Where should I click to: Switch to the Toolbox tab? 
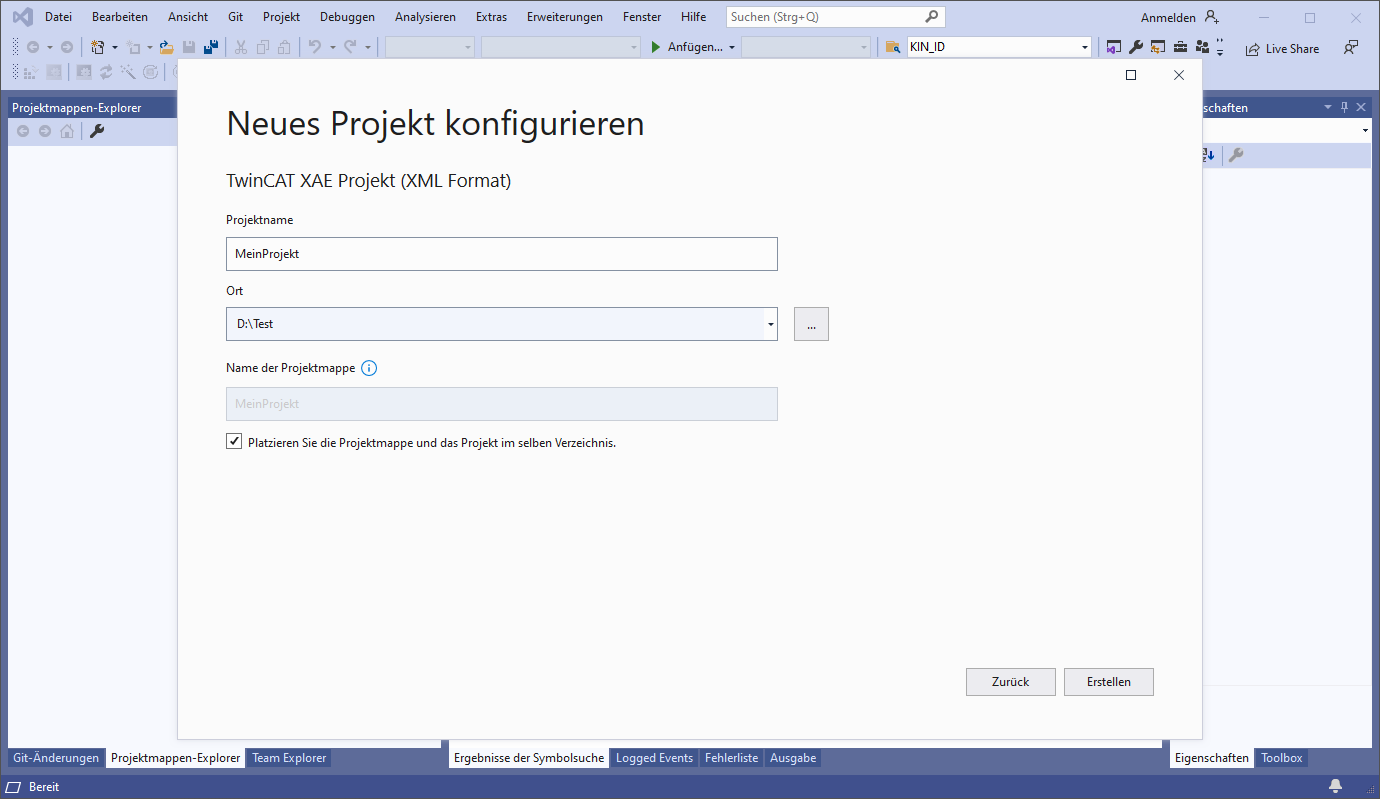(x=1282, y=758)
